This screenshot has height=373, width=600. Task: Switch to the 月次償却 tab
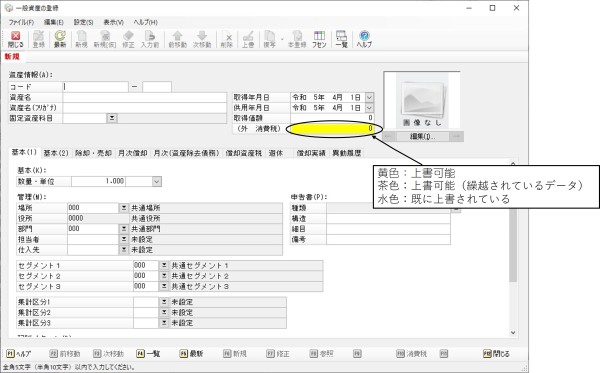(x=132, y=153)
